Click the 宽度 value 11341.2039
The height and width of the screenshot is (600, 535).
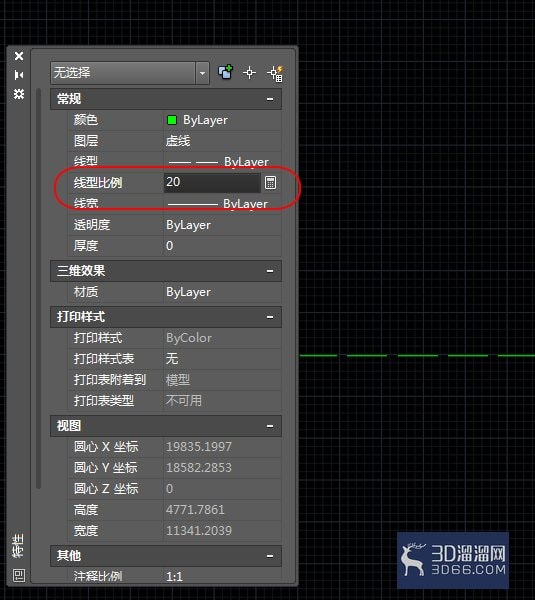199,531
